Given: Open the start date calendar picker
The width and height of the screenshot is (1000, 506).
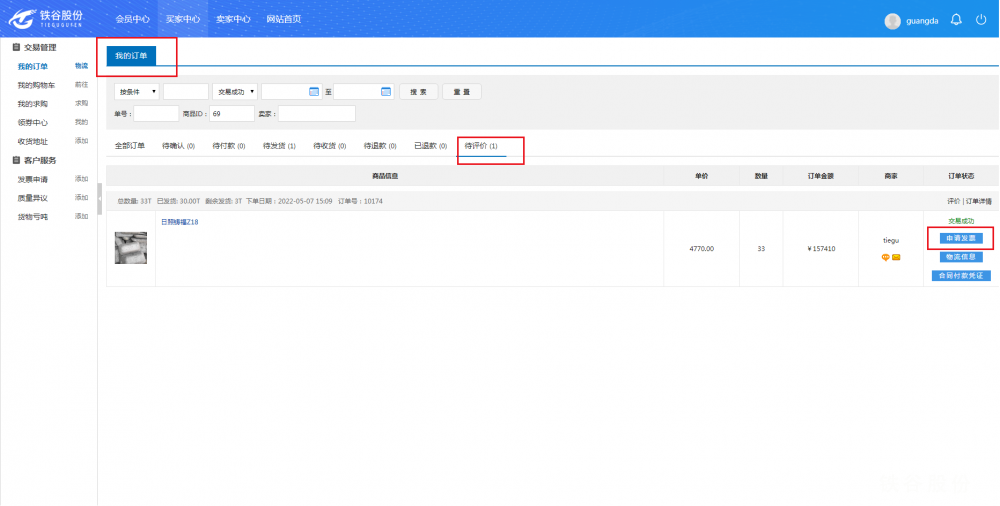Looking at the screenshot, I should [x=314, y=91].
